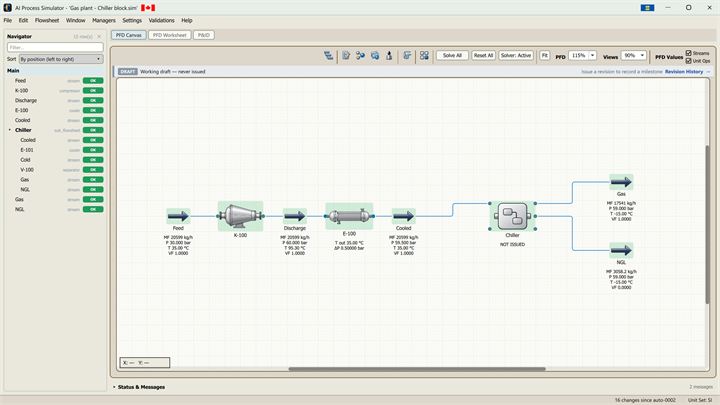The width and height of the screenshot is (720, 405).
Task: Focus the Navigator Filter input field
Action: pyautogui.click(x=55, y=47)
